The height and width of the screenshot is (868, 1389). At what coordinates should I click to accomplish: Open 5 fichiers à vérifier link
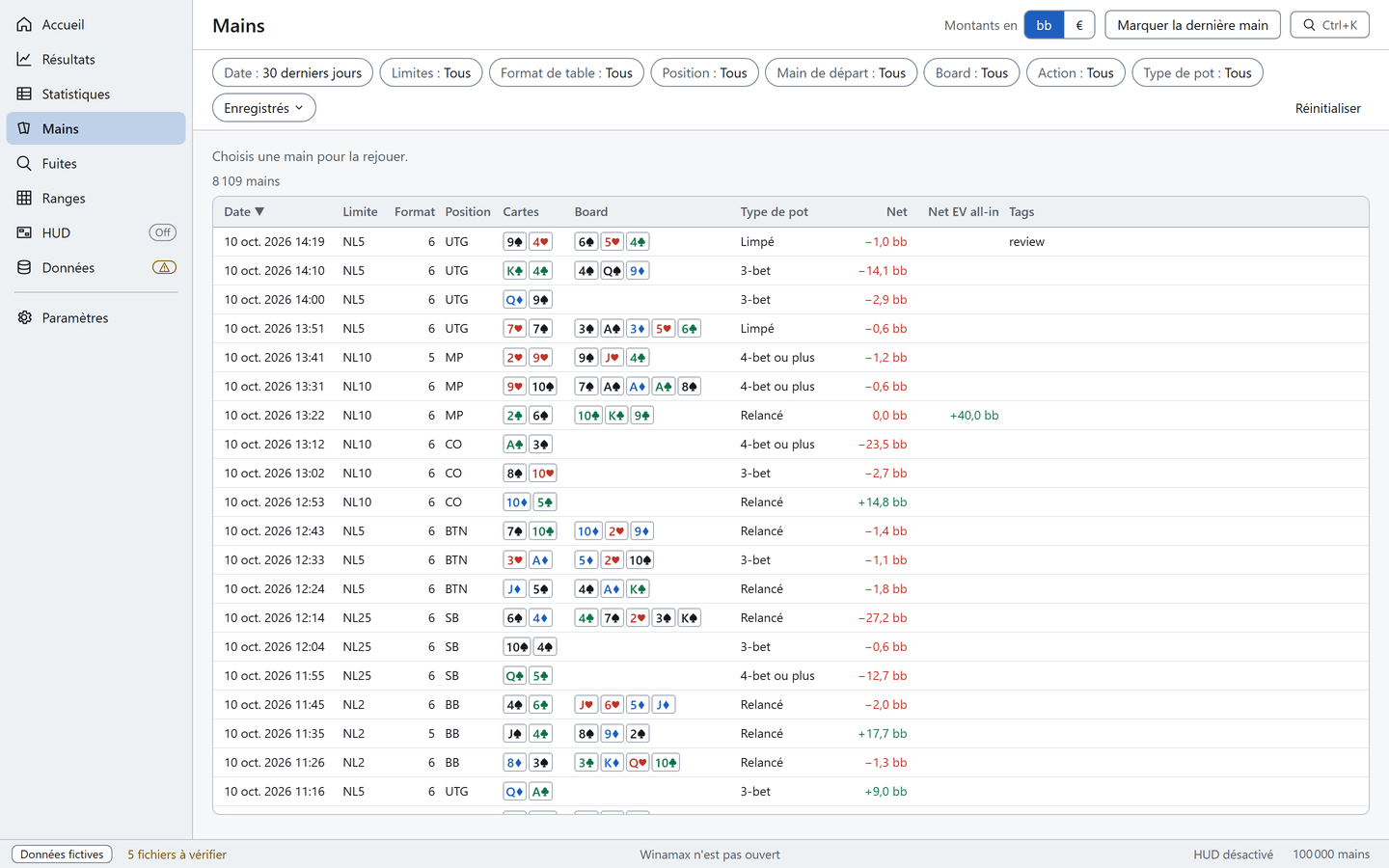tap(177, 854)
